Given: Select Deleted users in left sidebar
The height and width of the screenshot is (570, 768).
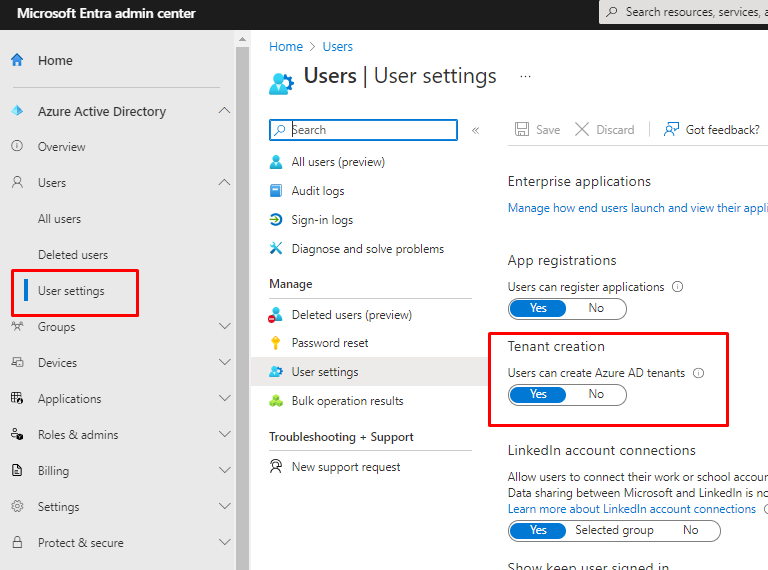Looking at the screenshot, I should pyautogui.click(x=73, y=255).
